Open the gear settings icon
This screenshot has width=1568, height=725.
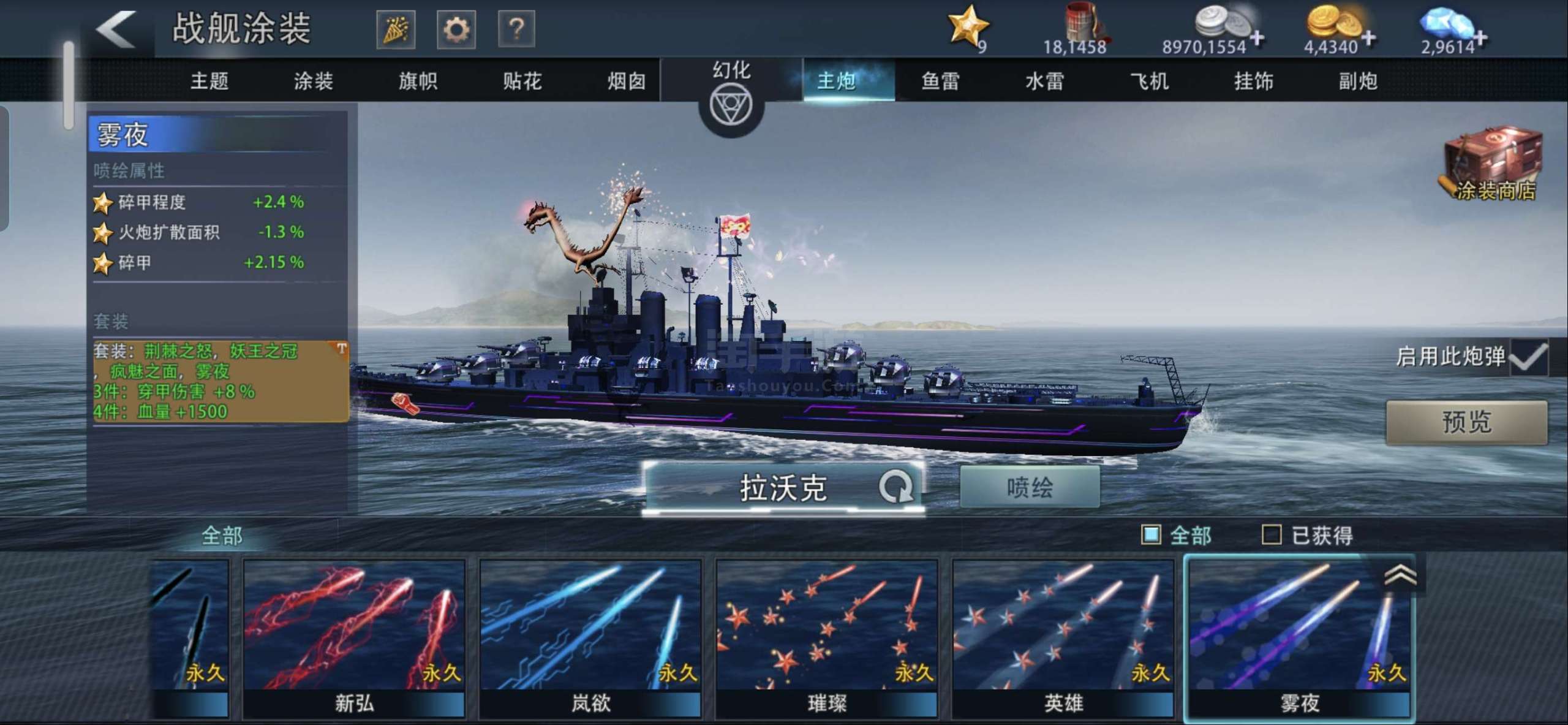pyautogui.click(x=456, y=29)
